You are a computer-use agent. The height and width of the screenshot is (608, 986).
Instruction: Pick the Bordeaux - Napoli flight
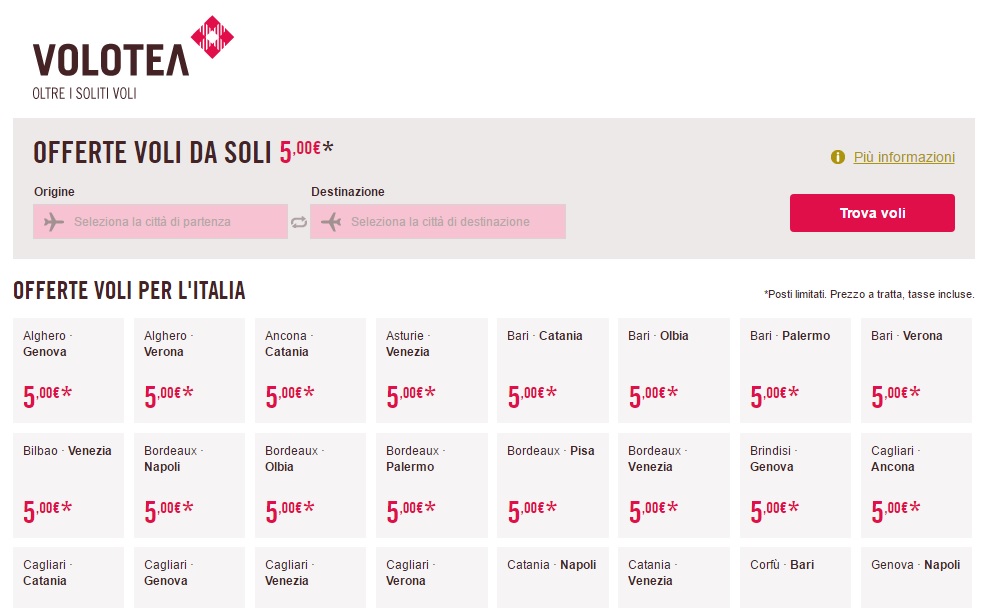(x=189, y=485)
